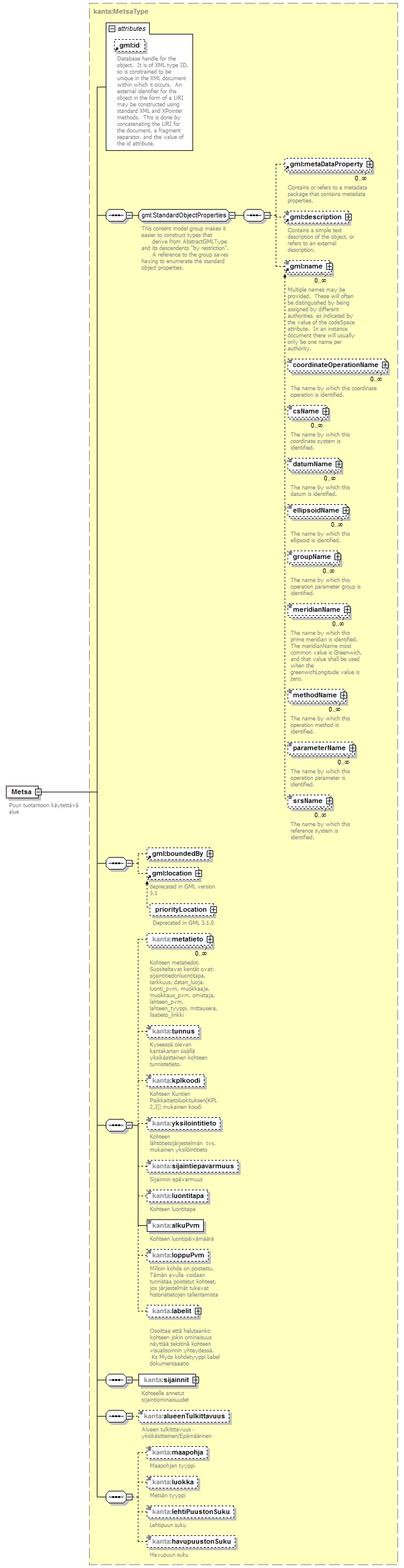
Task: Select the kanta:maapohja element
Action: click(177, 1452)
